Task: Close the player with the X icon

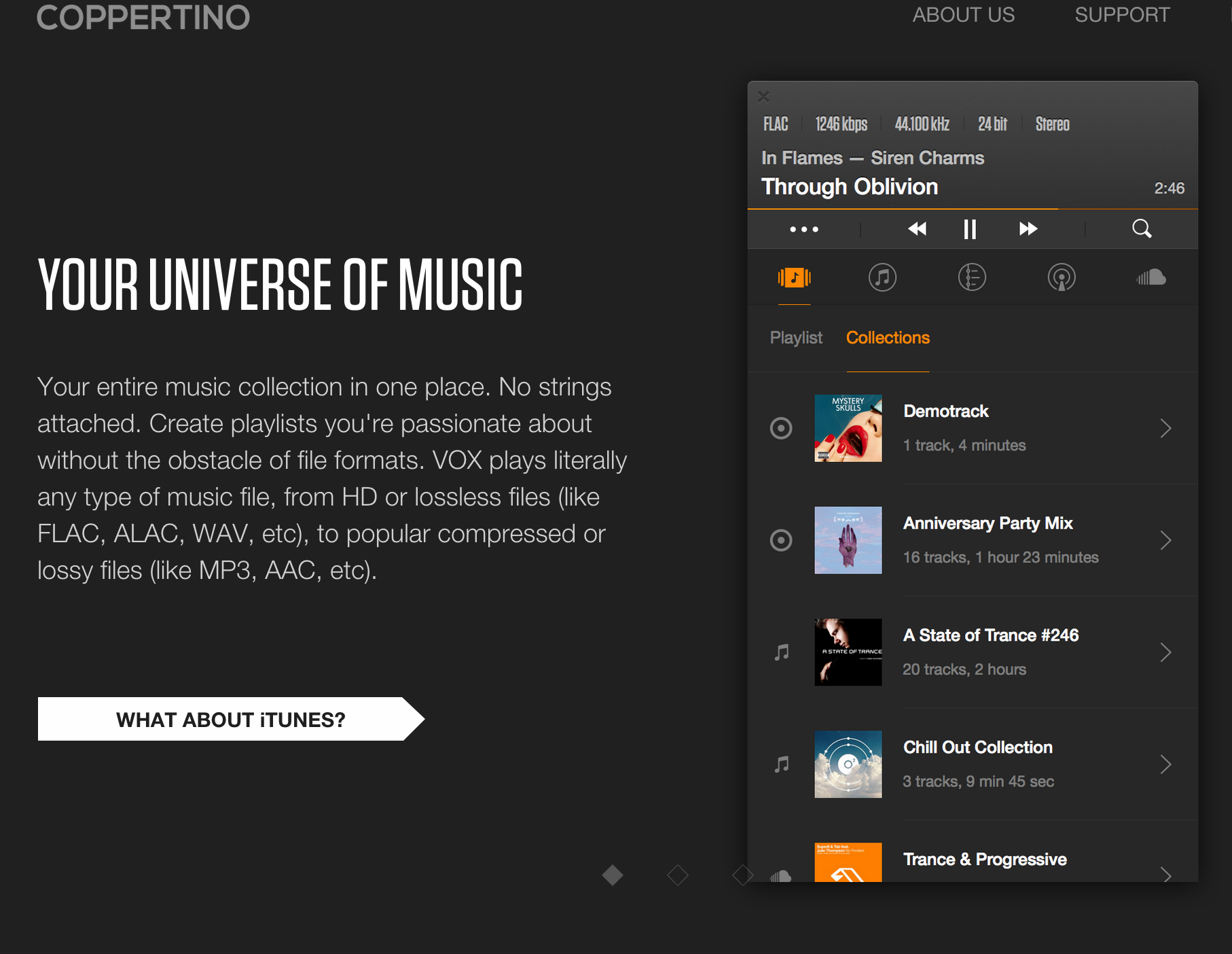Action: click(x=763, y=96)
